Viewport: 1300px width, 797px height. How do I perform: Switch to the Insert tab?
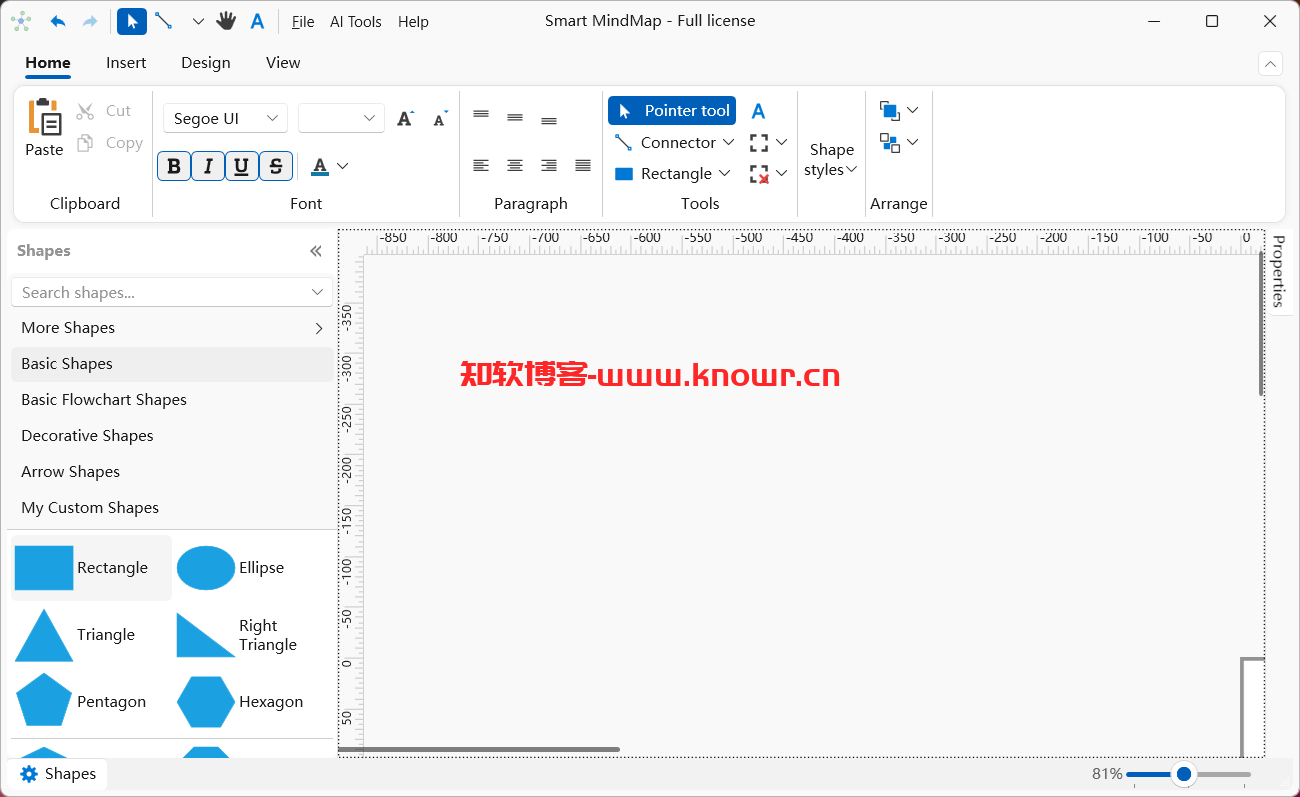(126, 62)
